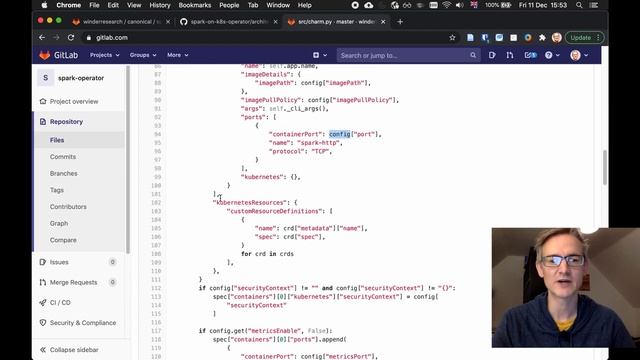Screen dimensions: 640x360
Task: Go forward in browser history
Action: (x=56, y=38)
